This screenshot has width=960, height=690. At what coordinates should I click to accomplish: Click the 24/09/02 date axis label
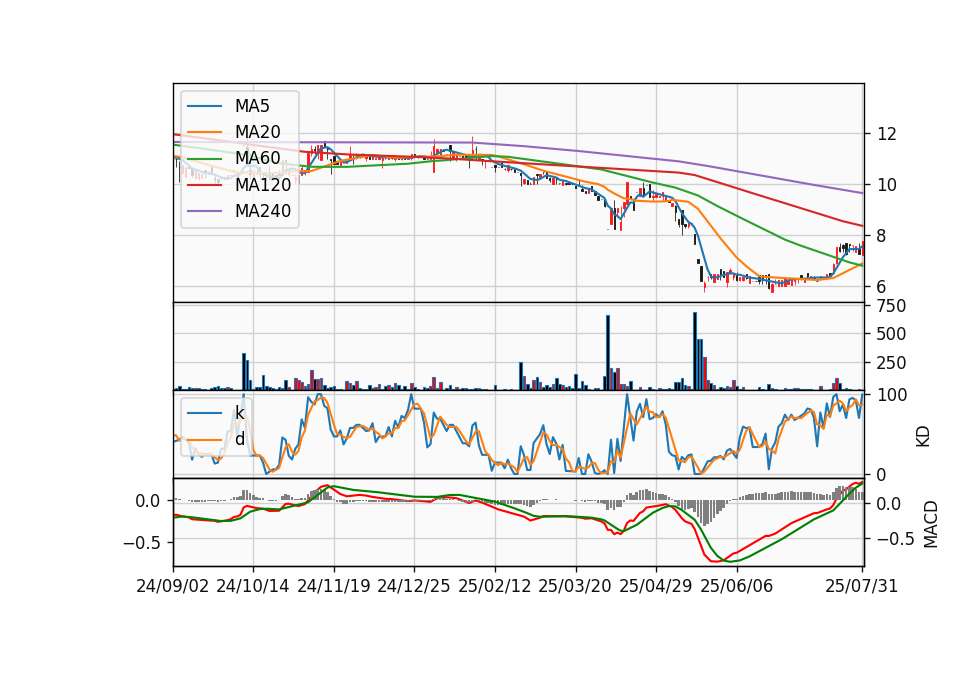click(x=173, y=586)
